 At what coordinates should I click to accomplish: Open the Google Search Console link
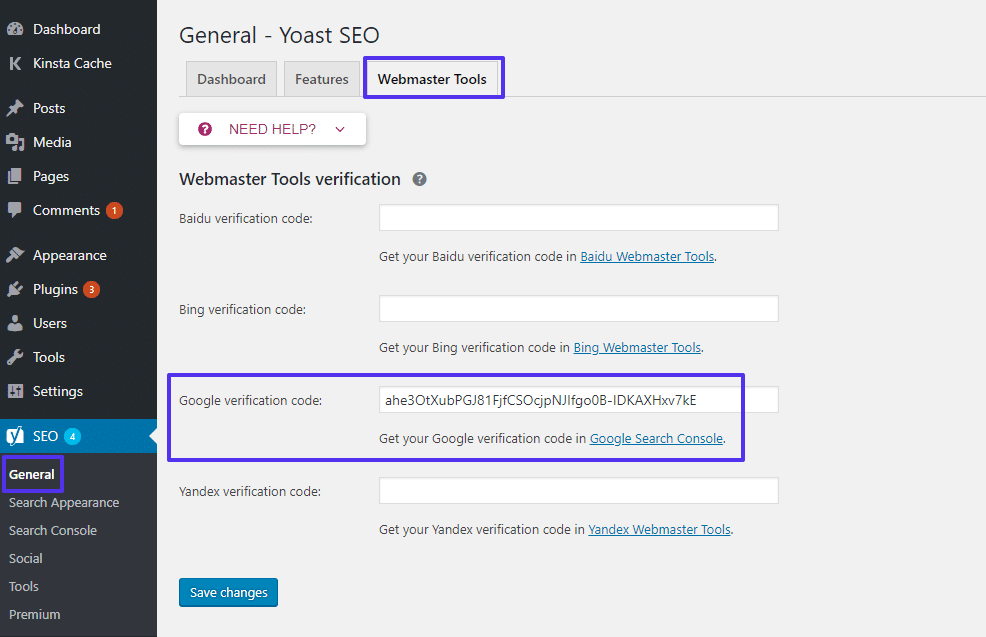[x=656, y=438]
